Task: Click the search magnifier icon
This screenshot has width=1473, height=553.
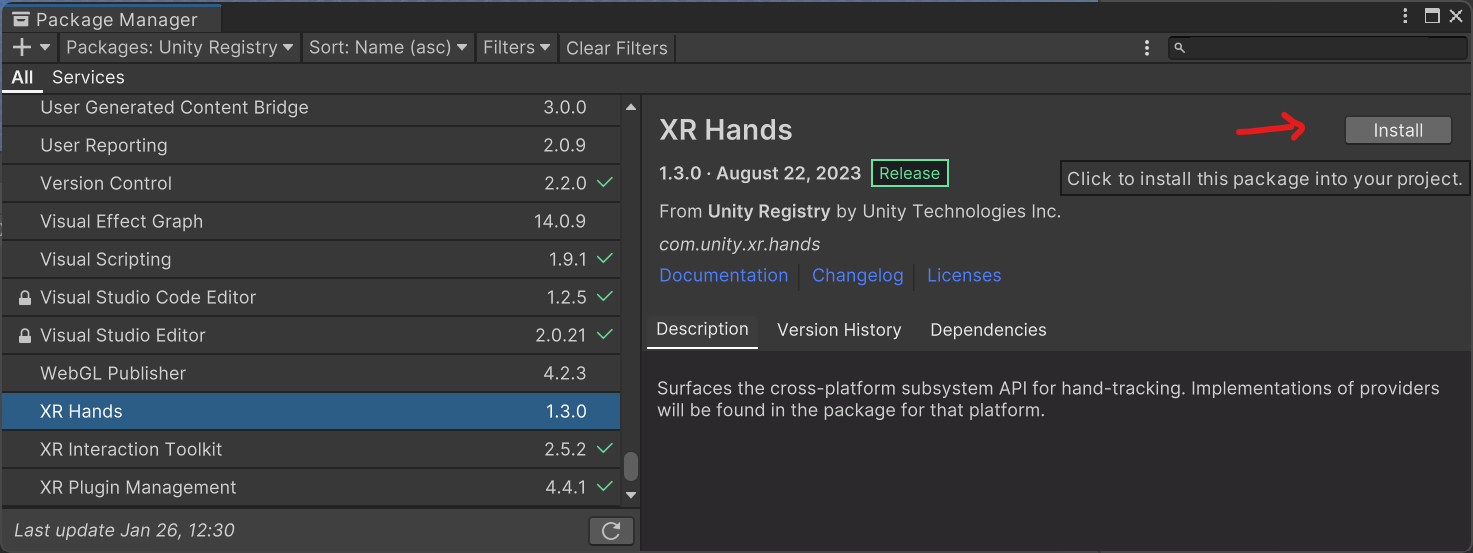Action: [x=1180, y=48]
